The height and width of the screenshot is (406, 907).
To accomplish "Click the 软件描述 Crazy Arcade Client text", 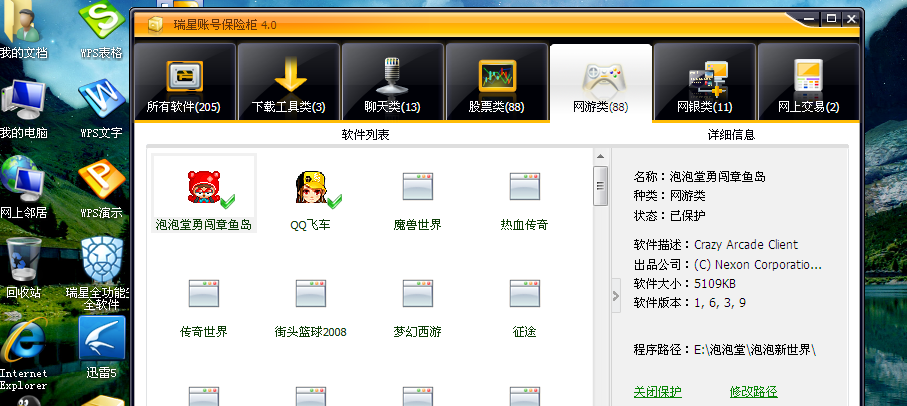I will pos(716,245).
